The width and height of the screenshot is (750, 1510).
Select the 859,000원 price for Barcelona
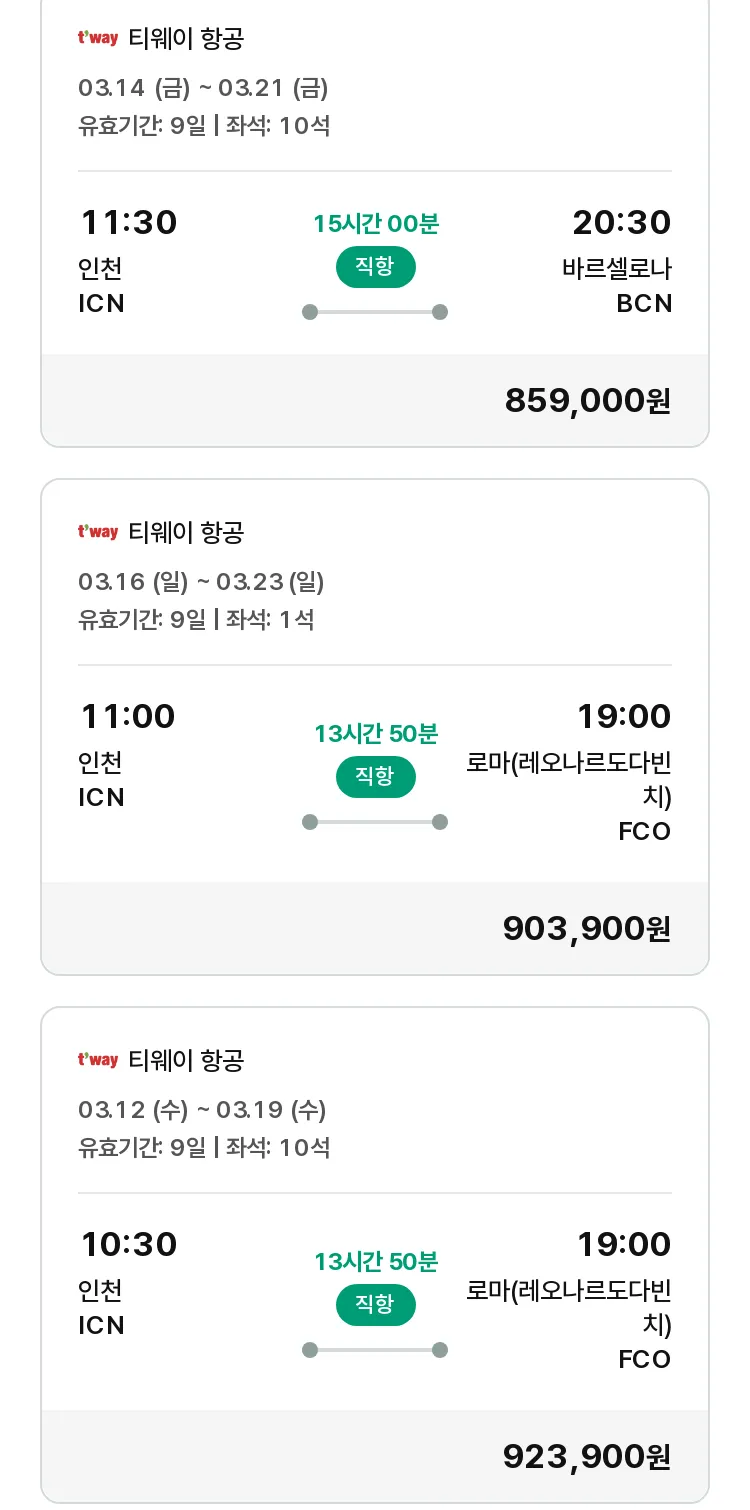587,401
